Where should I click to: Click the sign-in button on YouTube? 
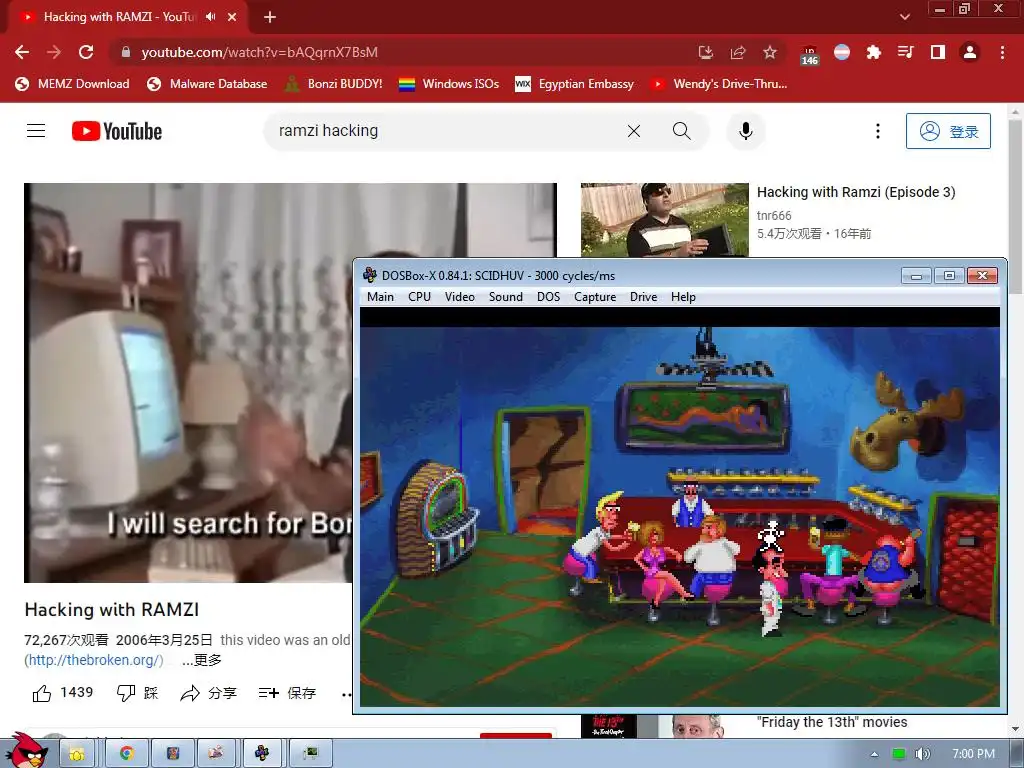click(948, 131)
